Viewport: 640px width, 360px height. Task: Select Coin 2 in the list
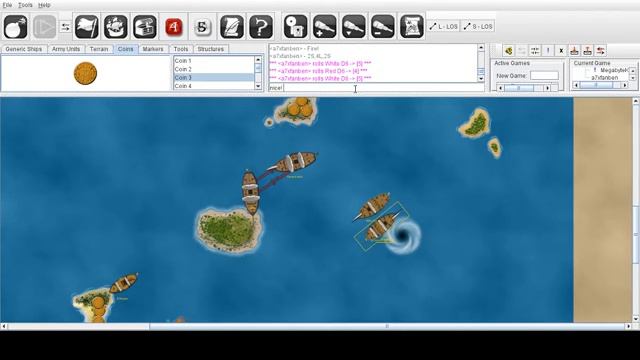click(214, 69)
